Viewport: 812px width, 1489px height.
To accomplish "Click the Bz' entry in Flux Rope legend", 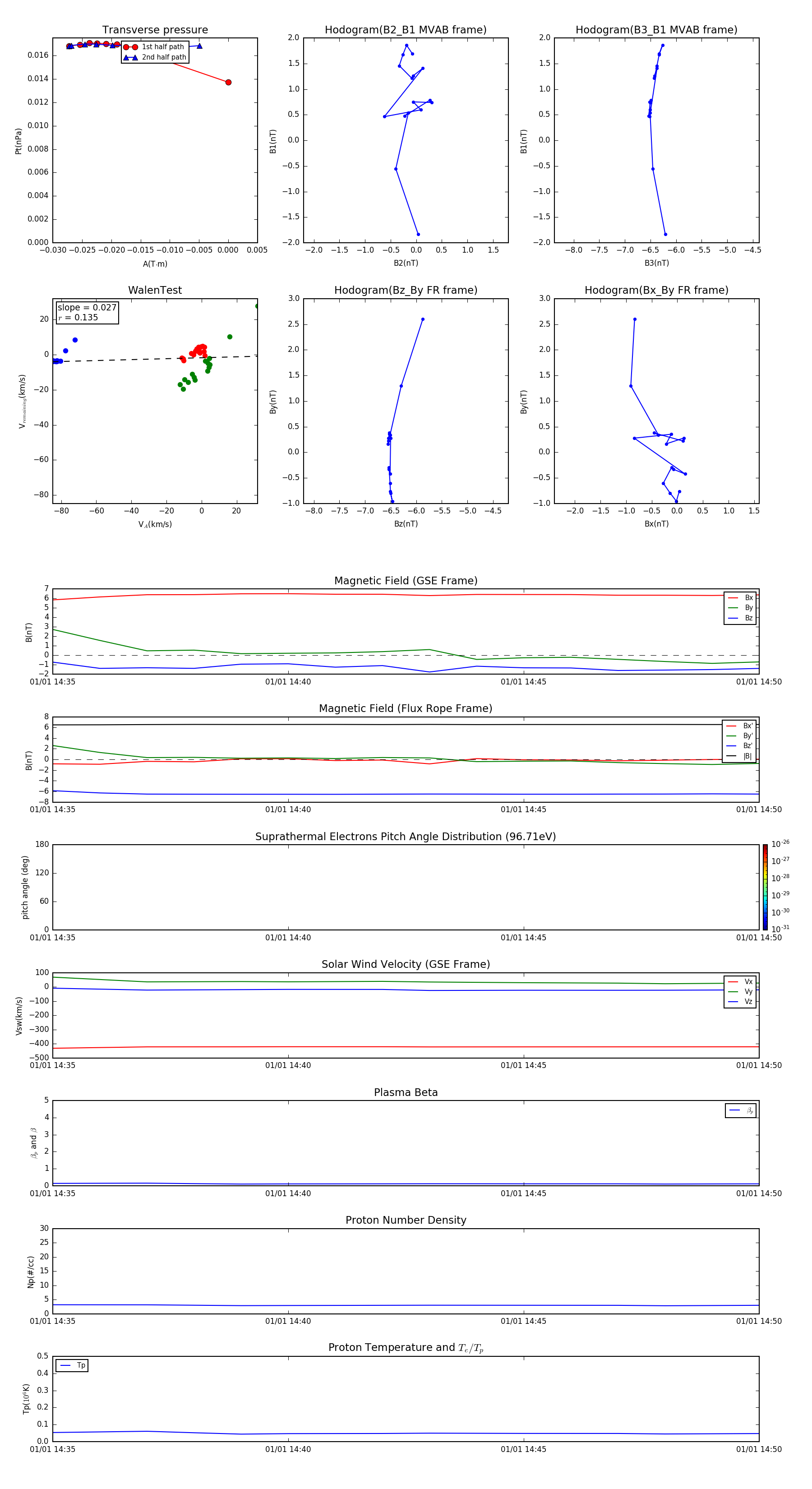I will coord(739,746).
